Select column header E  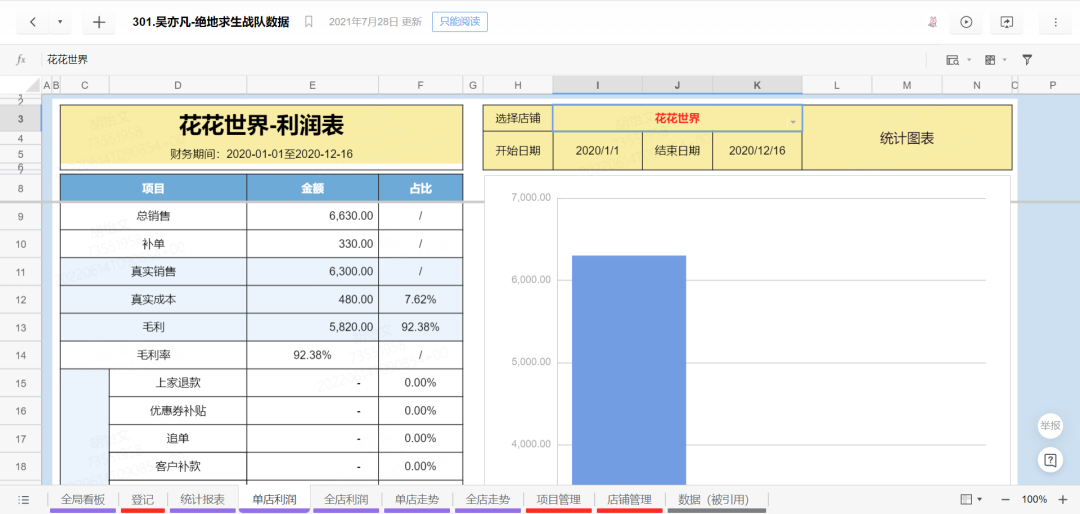(312, 85)
